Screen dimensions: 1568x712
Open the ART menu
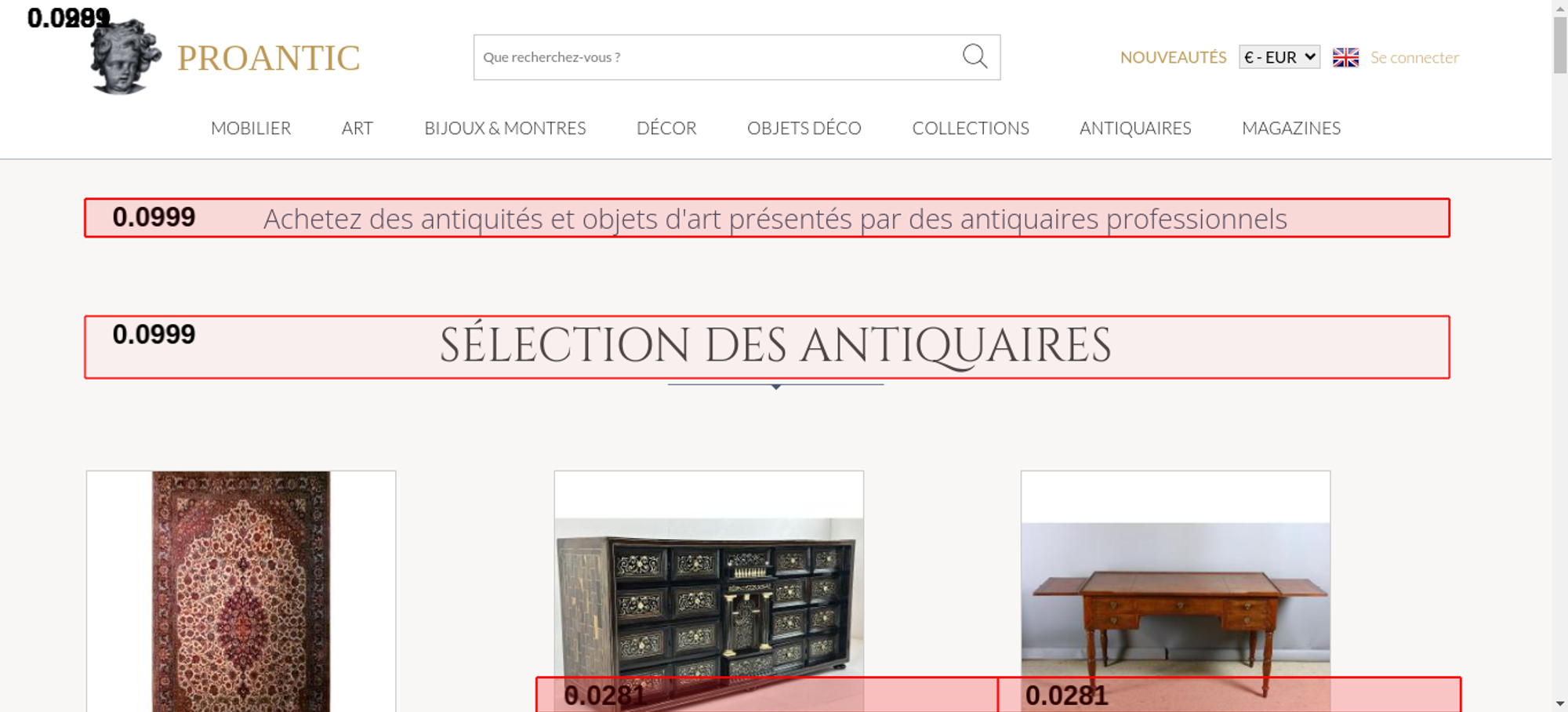[x=357, y=128]
